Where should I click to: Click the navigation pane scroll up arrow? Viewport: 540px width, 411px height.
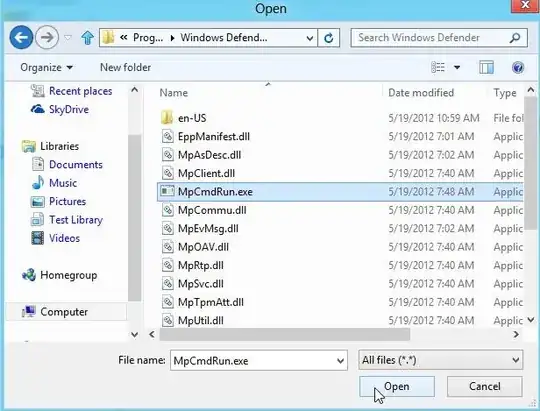click(135, 90)
